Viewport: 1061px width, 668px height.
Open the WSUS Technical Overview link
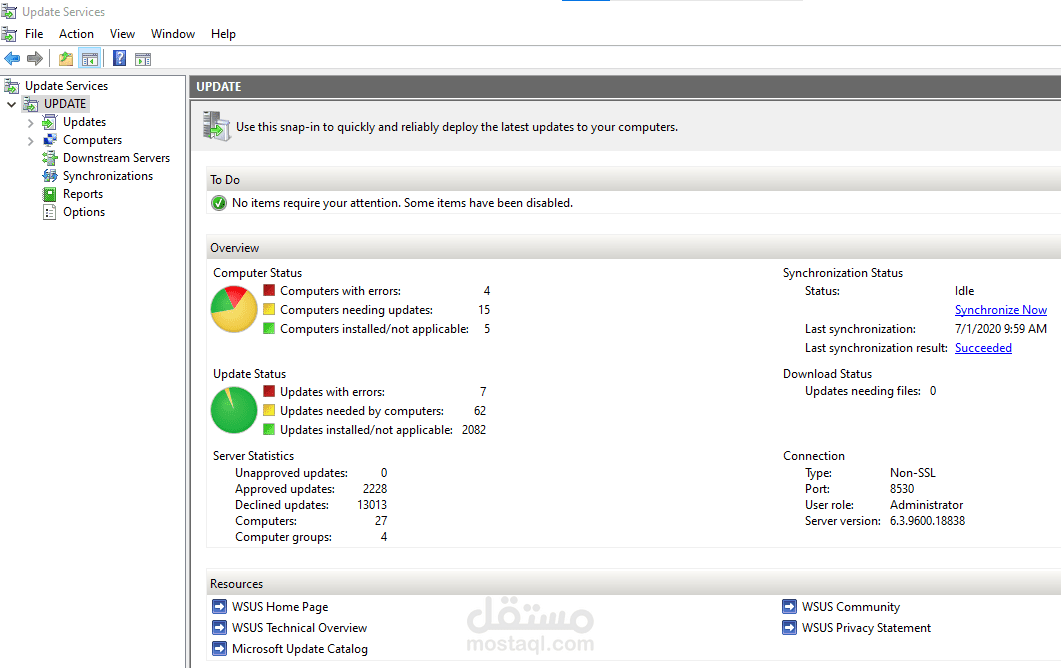300,627
